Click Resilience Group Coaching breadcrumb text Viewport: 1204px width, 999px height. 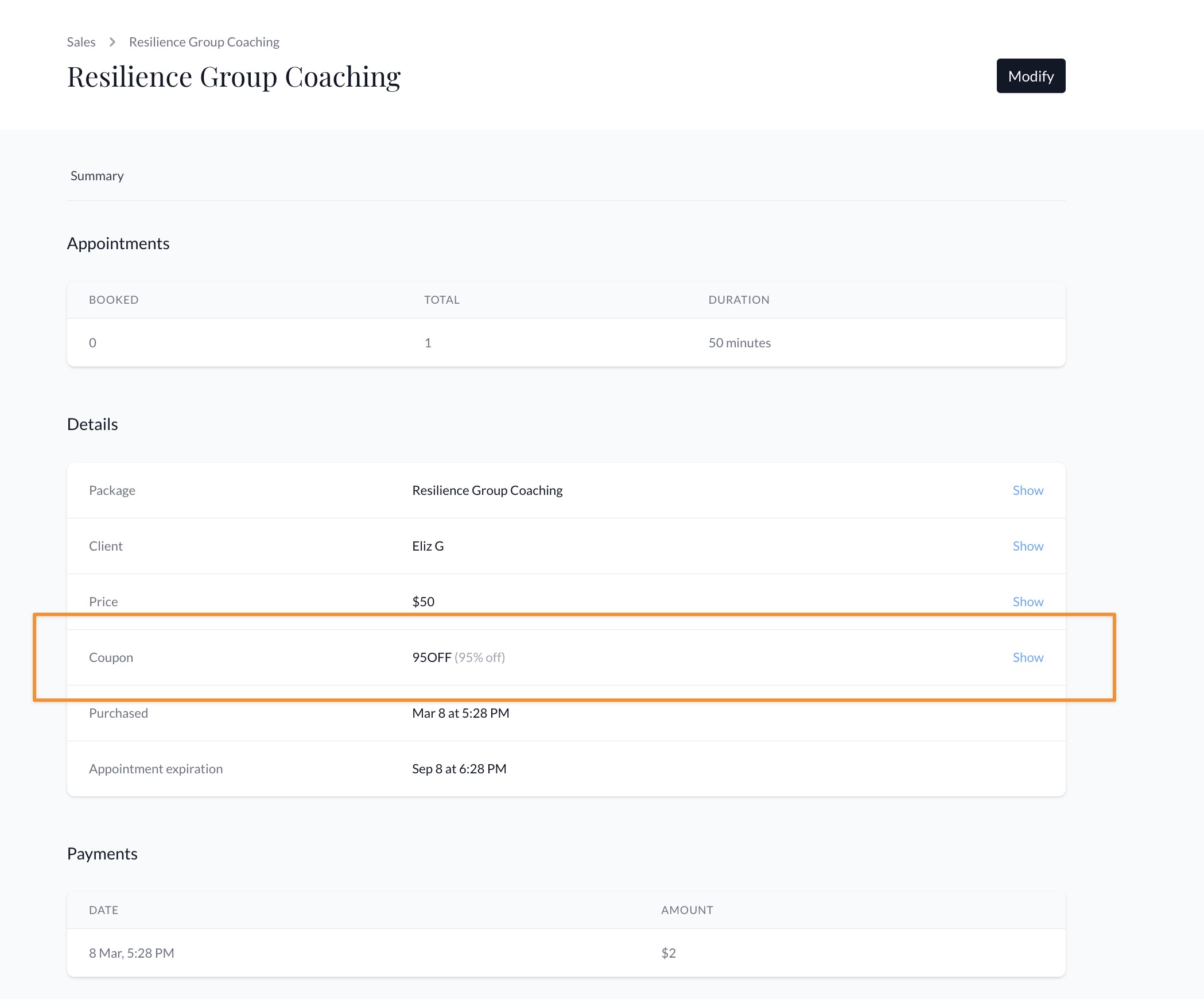204,42
